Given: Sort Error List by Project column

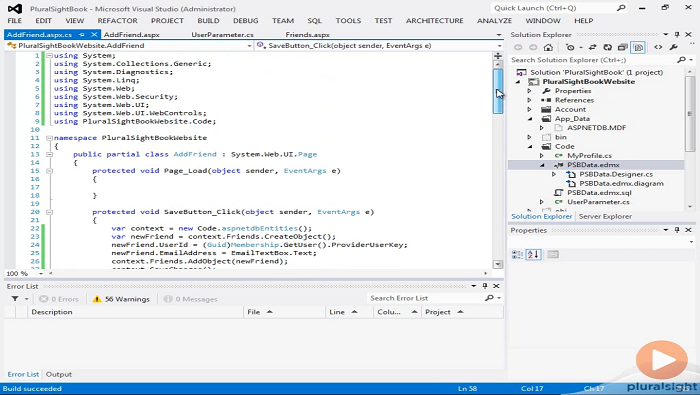Looking at the screenshot, I should 462,312.
